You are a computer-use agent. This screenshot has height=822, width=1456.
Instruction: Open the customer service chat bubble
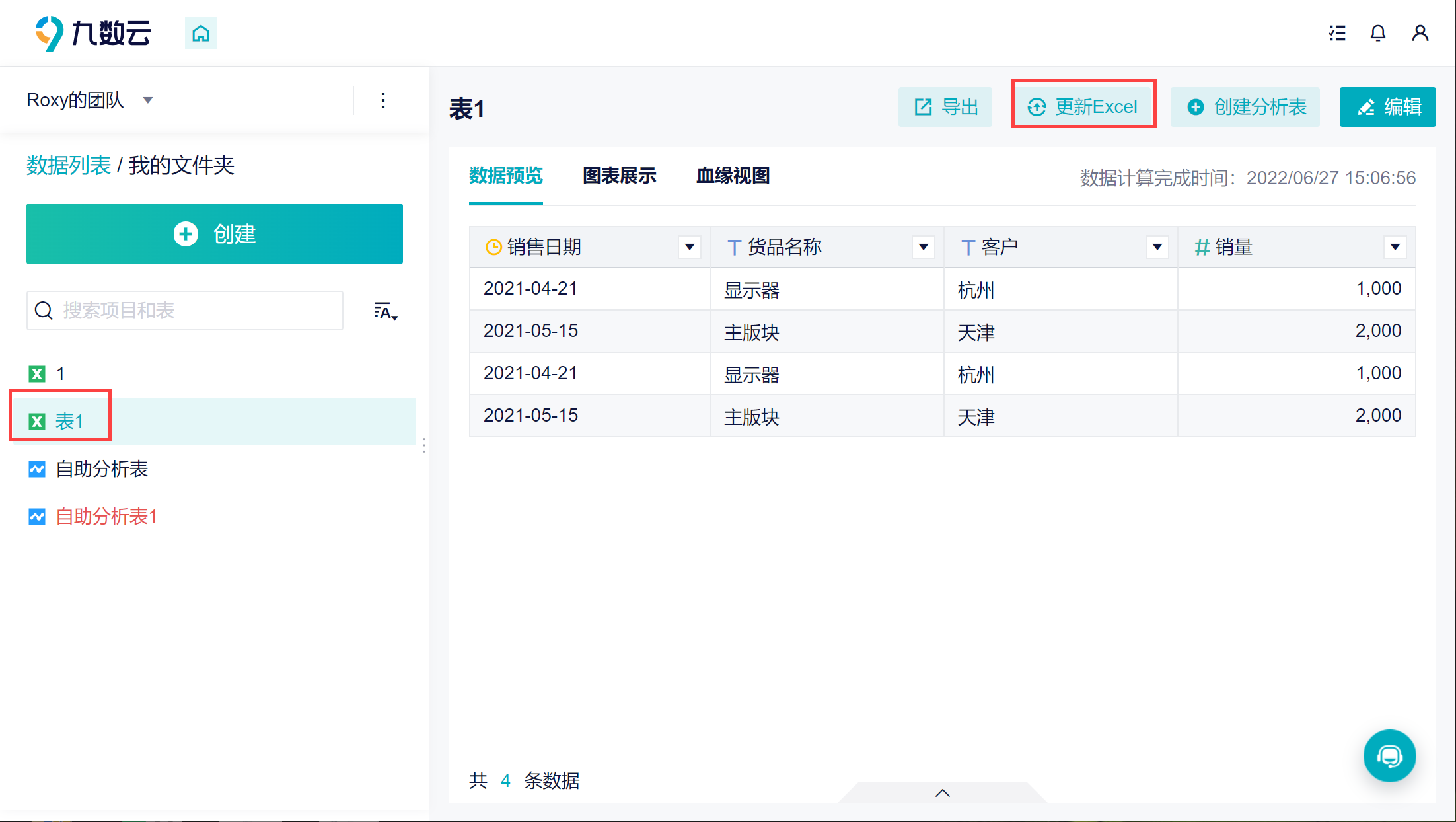pyautogui.click(x=1389, y=755)
